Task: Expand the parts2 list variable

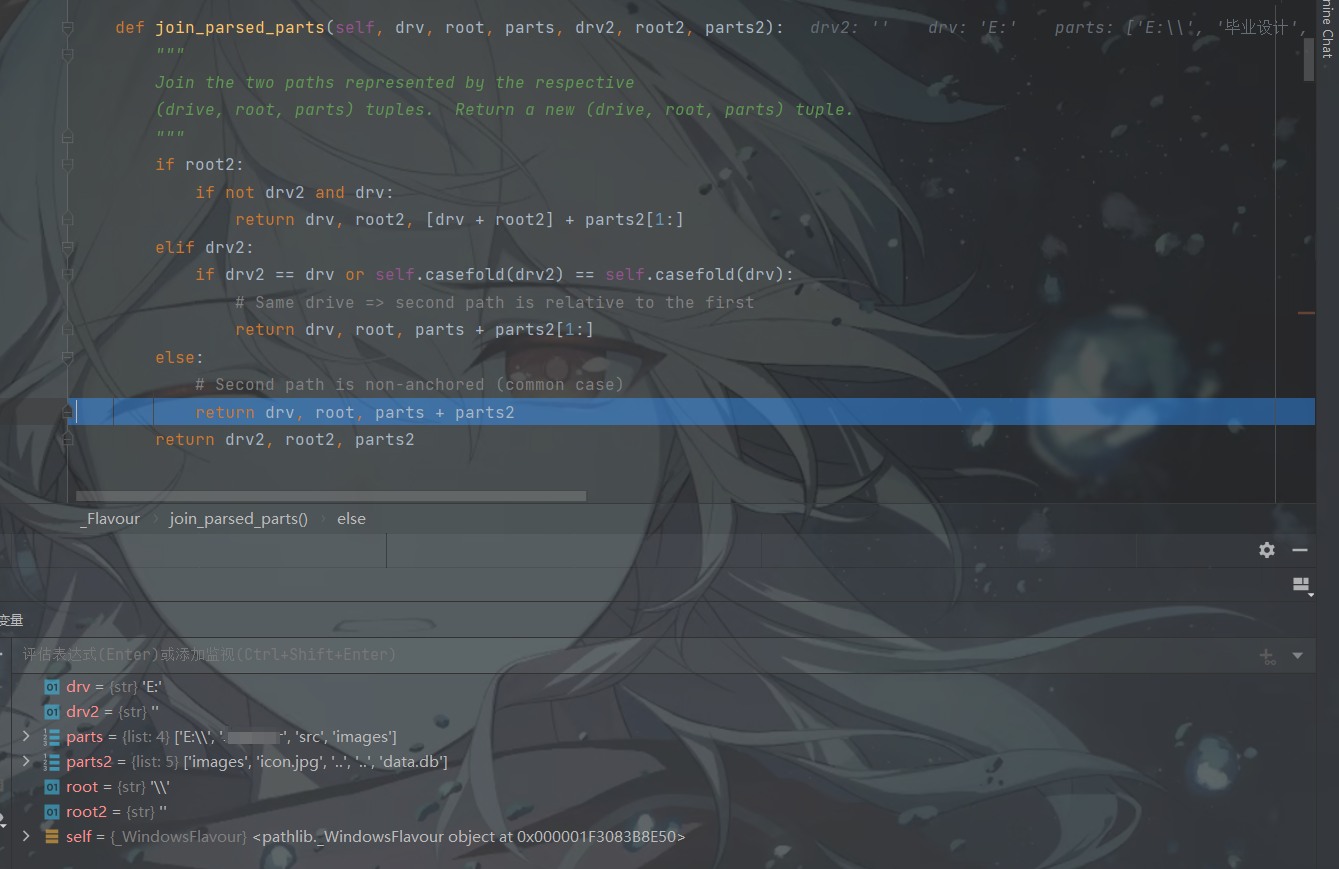Action: [x=26, y=762]
